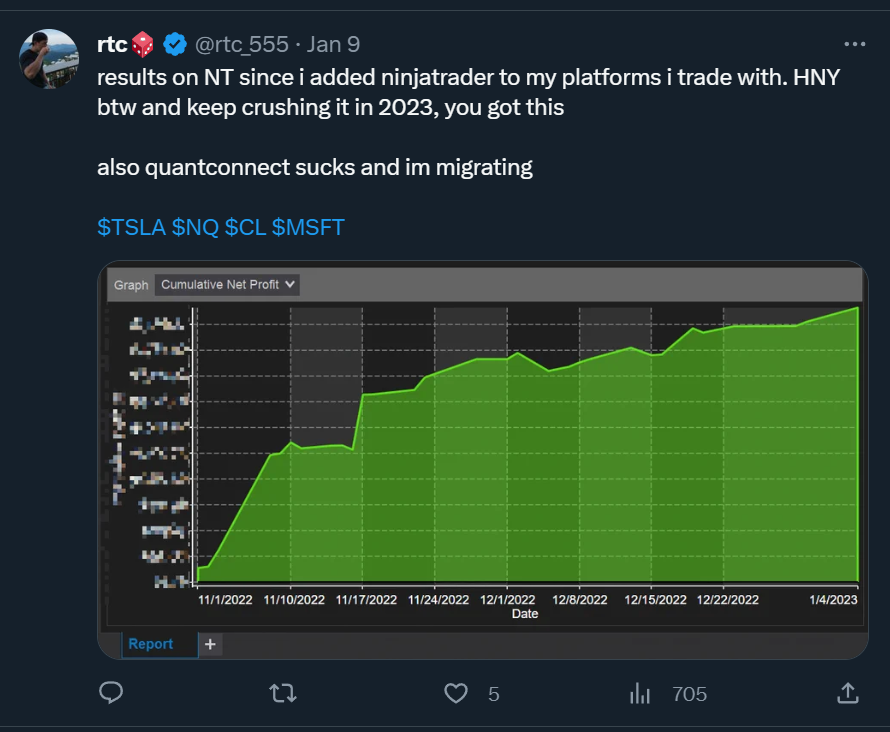The height and width of the screenshot is (732, 890).
Task: Click the reply speech bubble icon
Action: pos(111,693)
